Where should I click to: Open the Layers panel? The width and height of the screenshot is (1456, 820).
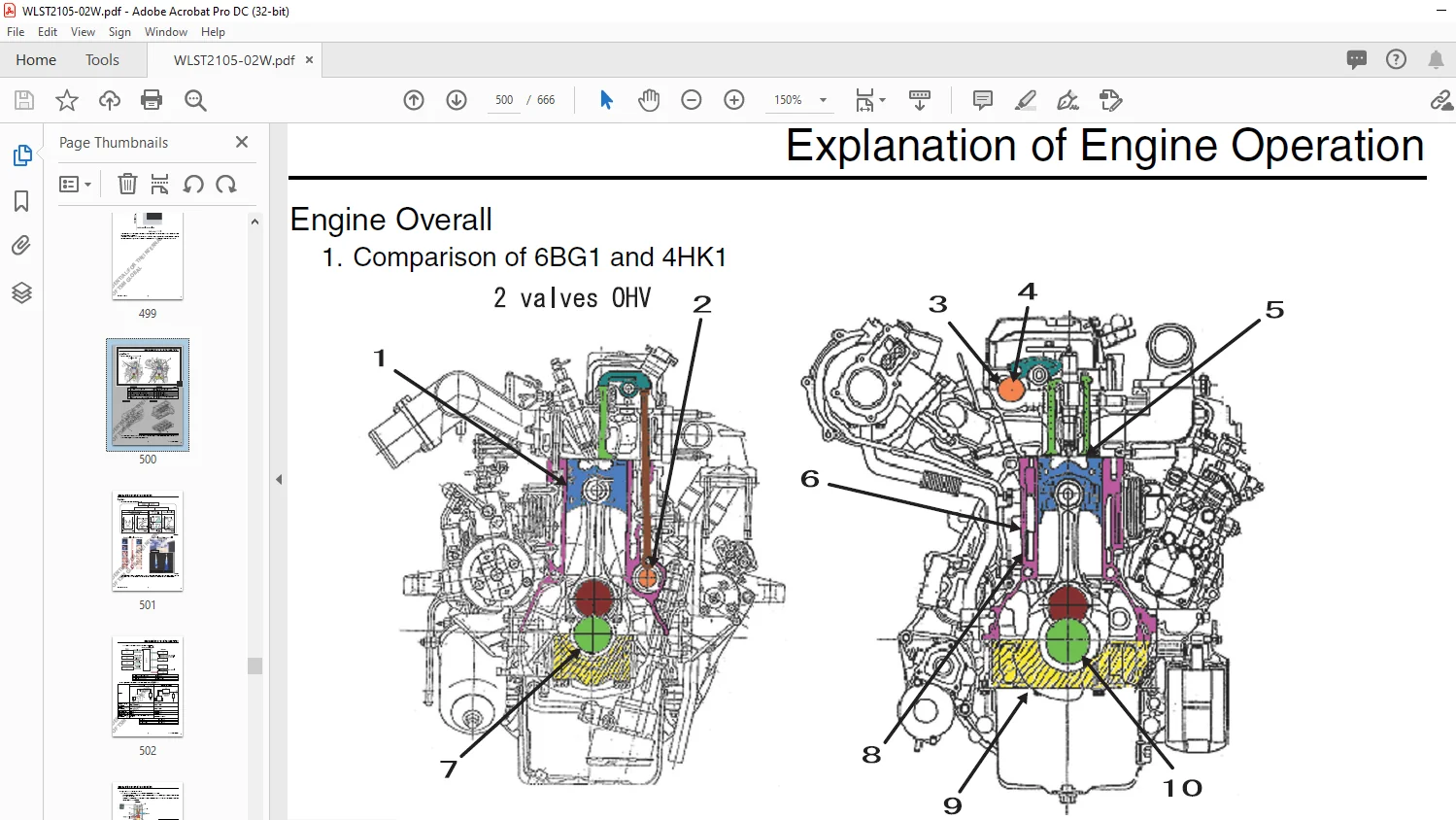(21, 292)
